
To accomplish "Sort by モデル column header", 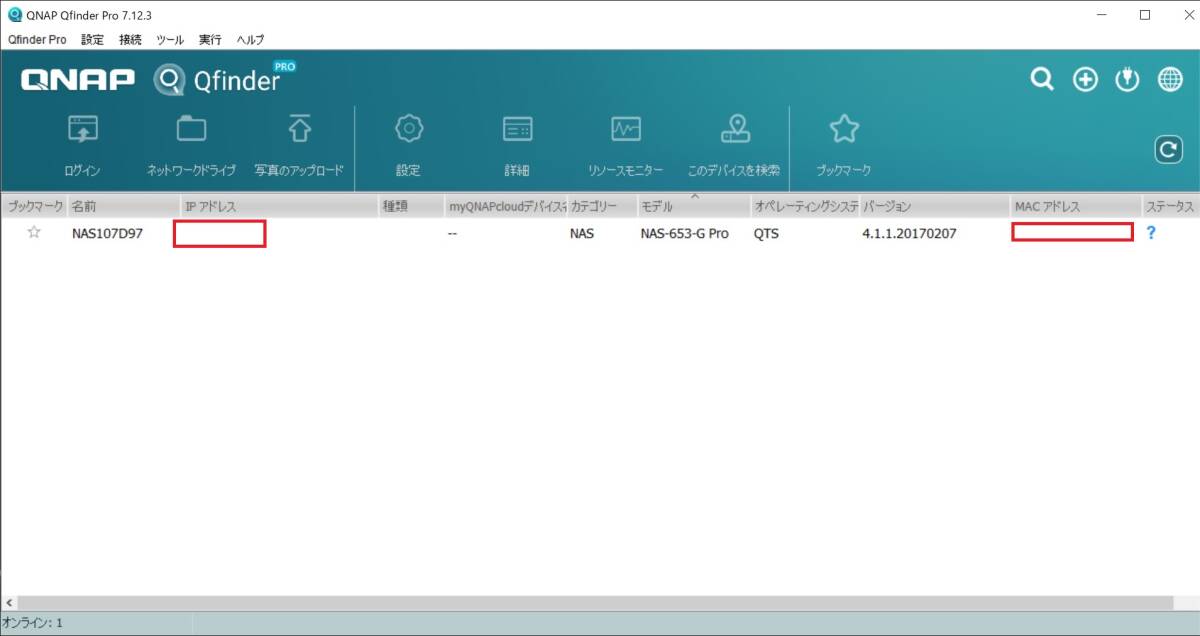I will coord(693,206).
